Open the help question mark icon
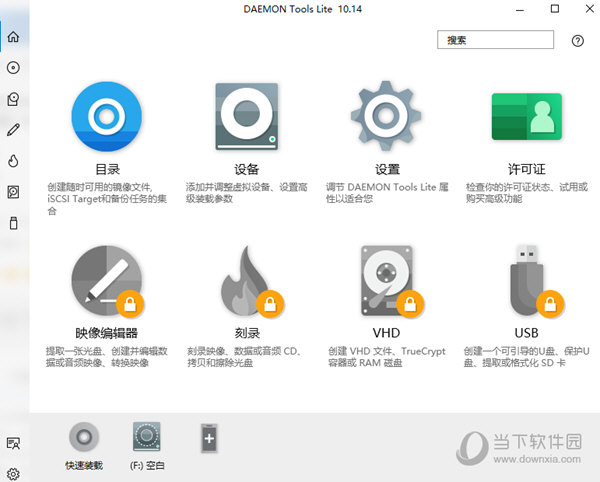 pos(577,41)
